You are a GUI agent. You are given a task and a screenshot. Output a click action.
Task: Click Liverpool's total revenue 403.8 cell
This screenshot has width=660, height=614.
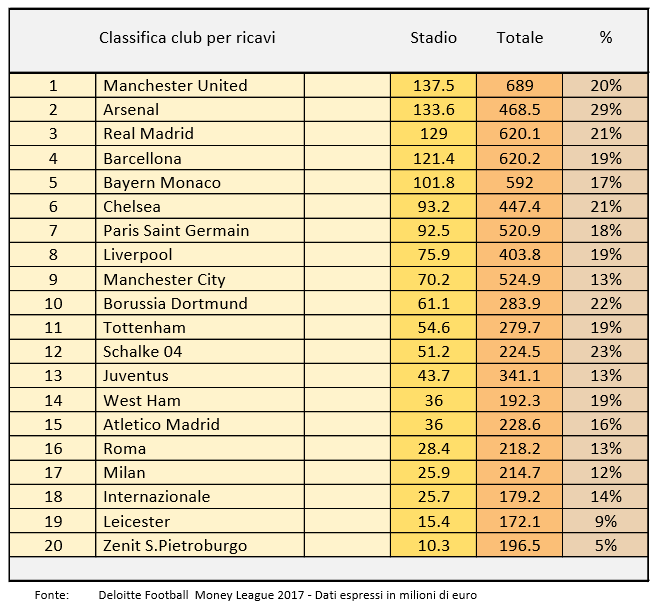[x=519, y=255]
